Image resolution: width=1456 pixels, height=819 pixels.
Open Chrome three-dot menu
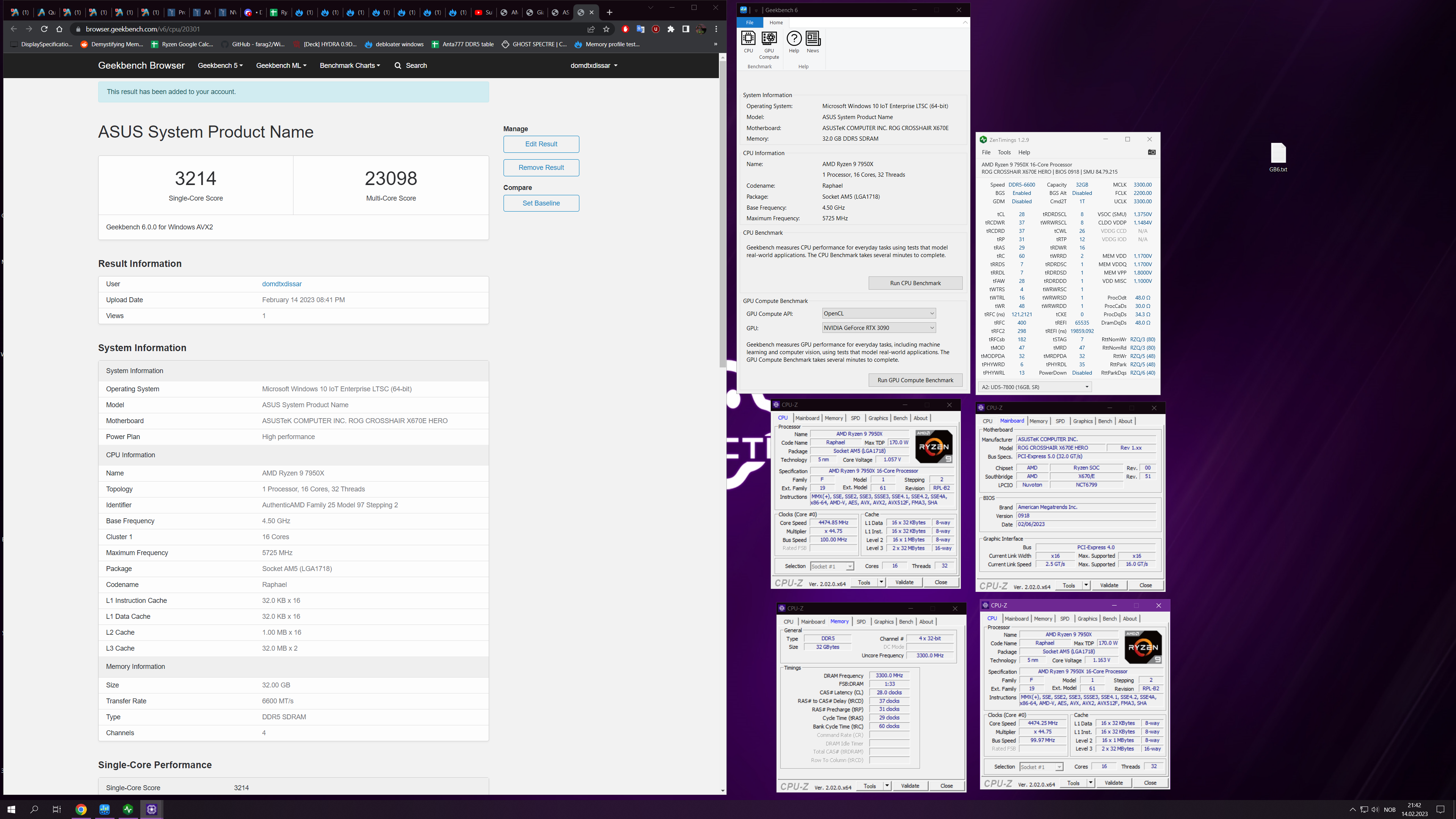coord(716,29)
